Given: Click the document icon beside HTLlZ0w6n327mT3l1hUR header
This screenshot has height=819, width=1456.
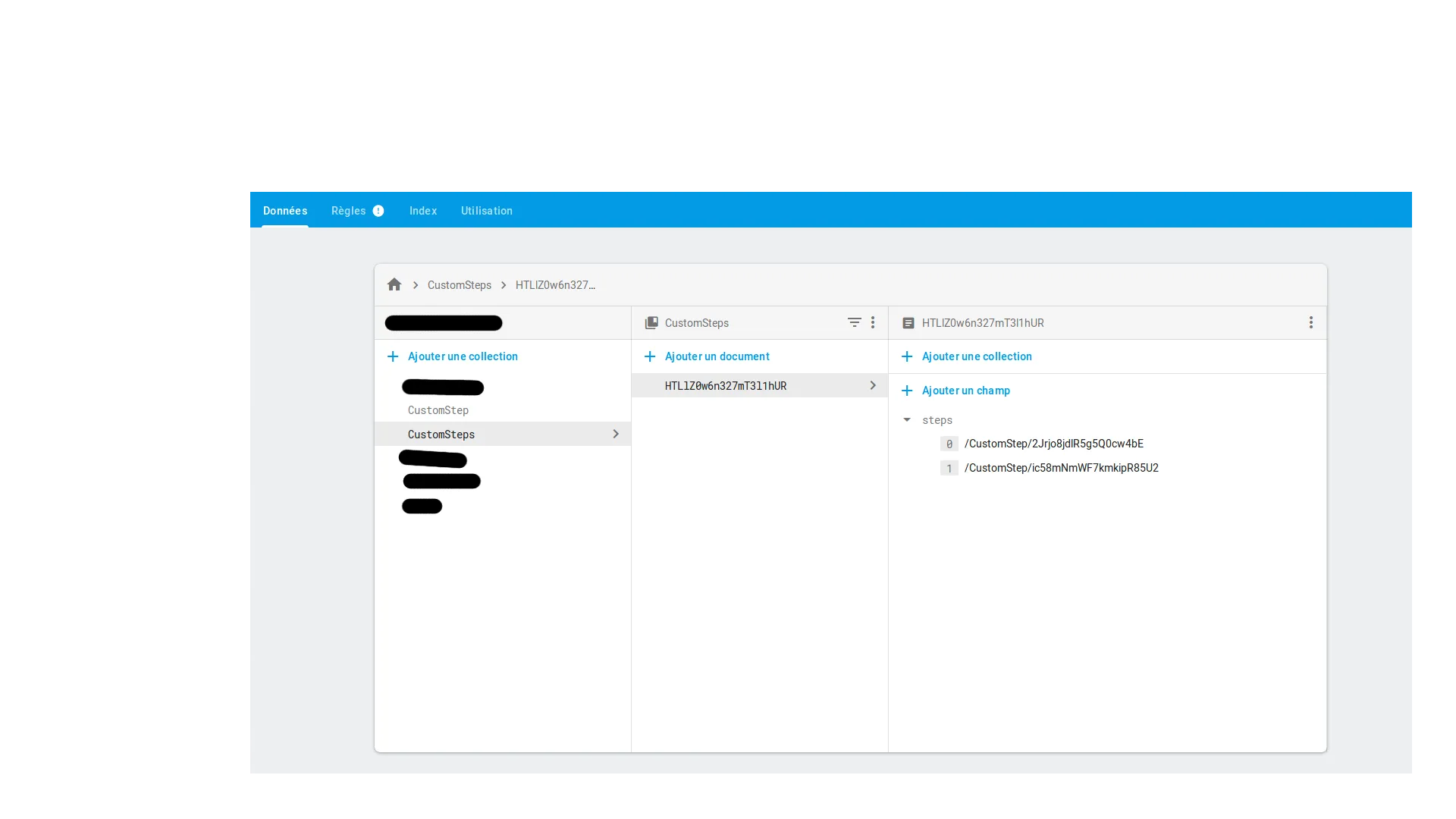Looking at the screenshot, I should click(x=908, y=322).
